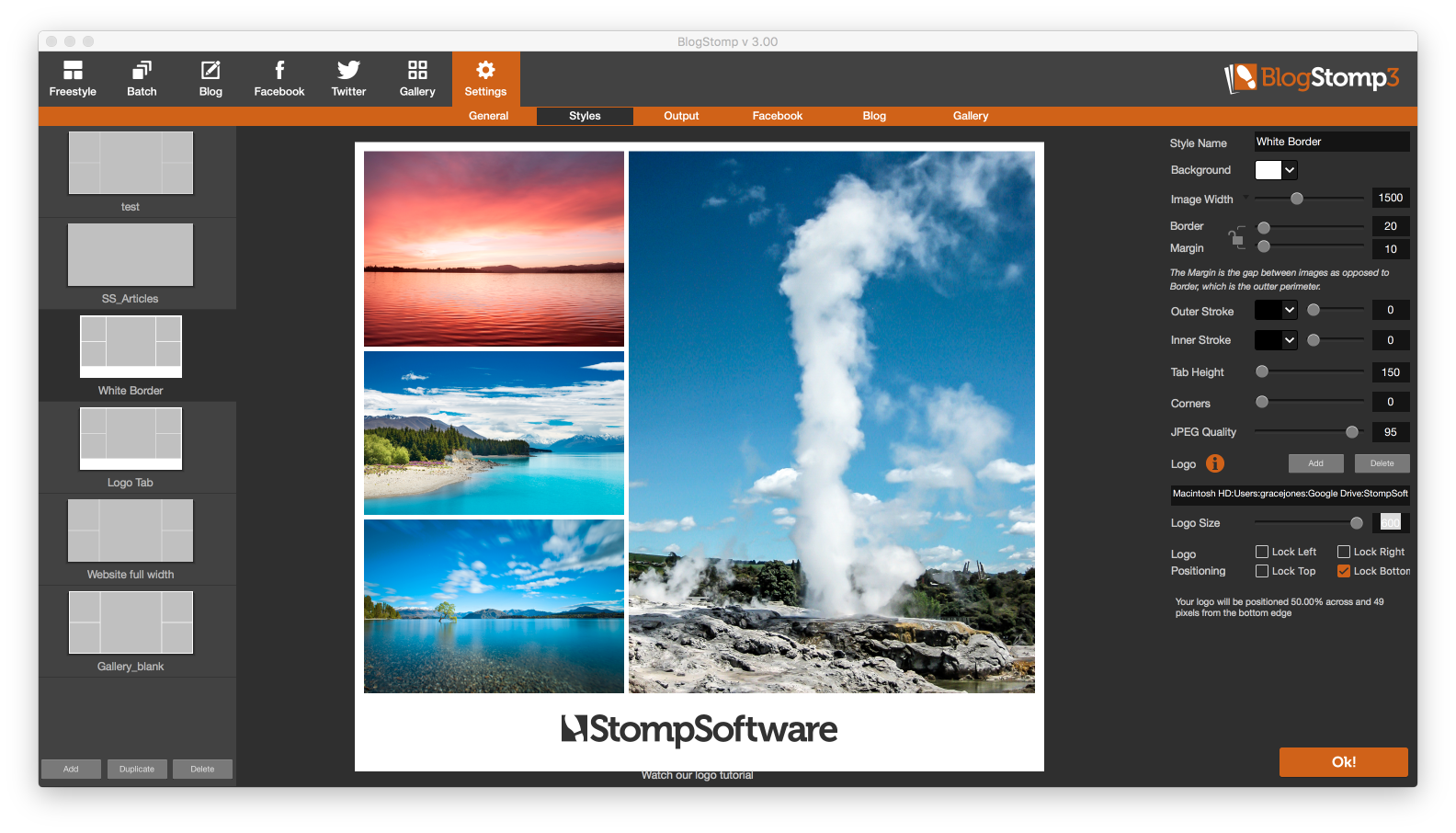The height and width of the screenshot is (833, 1456).
Task: Click the Delete logo button
Action: [1382, 463]
